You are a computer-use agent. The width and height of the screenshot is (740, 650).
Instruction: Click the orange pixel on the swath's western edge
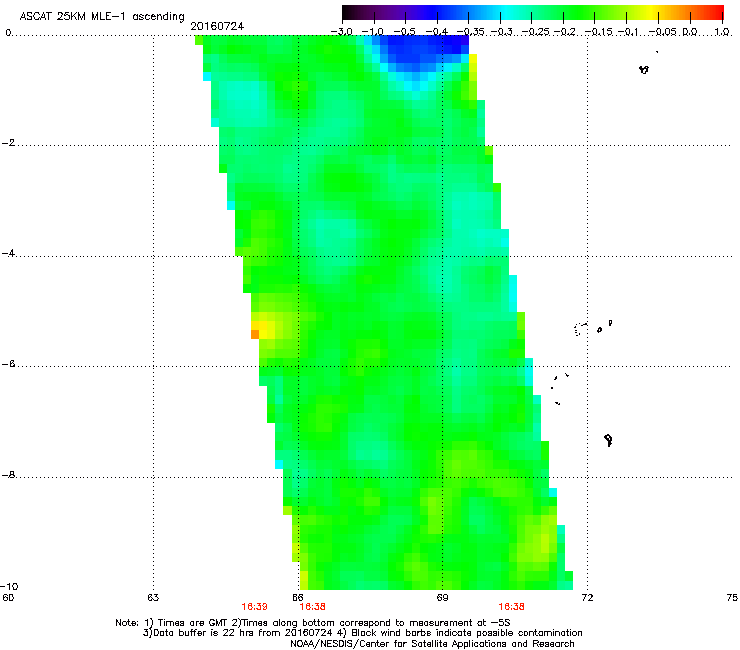[255, 334]
